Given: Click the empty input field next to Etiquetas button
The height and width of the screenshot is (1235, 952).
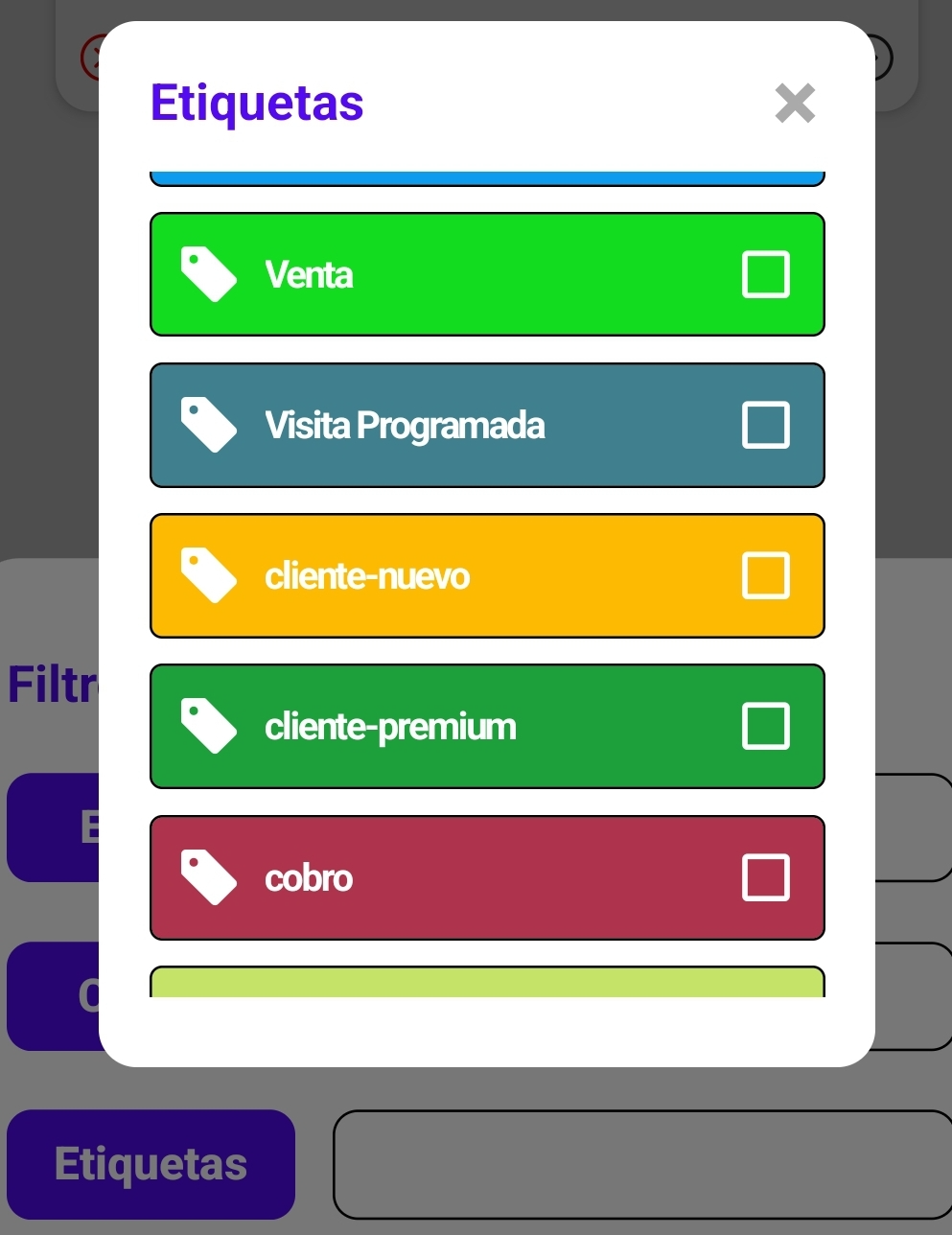Looking at the screenshot, I should pos(642,1163).
